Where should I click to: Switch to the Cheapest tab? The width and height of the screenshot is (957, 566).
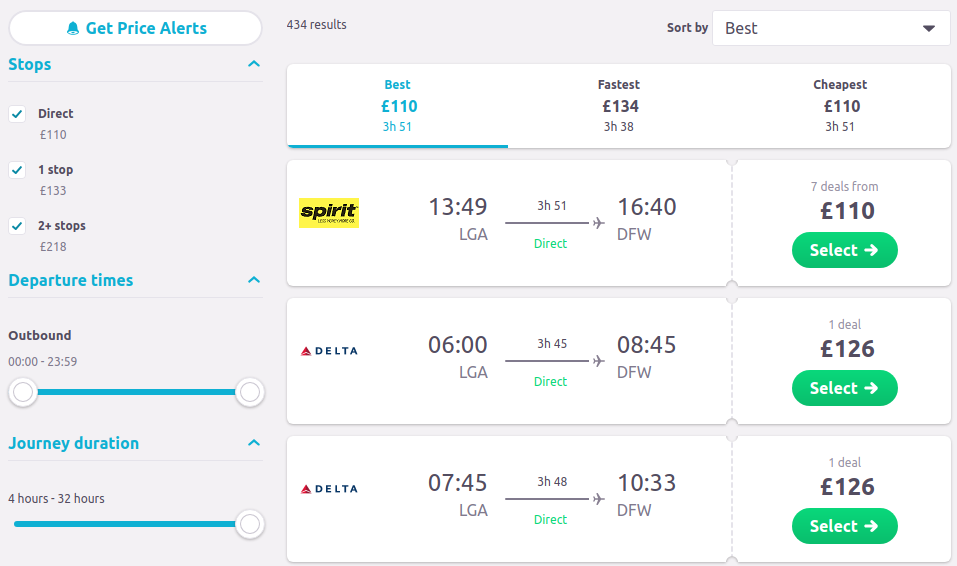840,106
